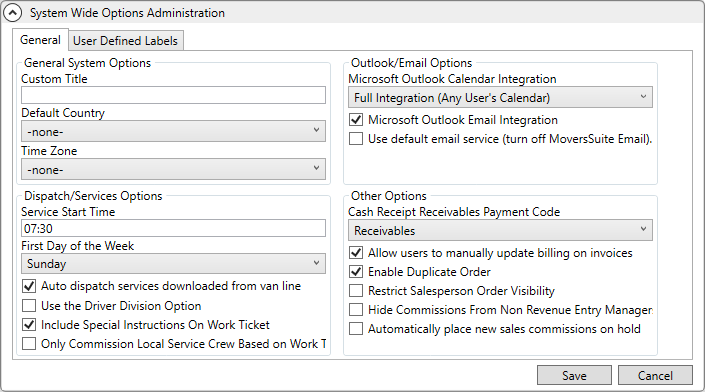The image size is (705, 392).
Task: Click the Cash Receipt Receivables Payment Code label
Action: click(454, 212)
